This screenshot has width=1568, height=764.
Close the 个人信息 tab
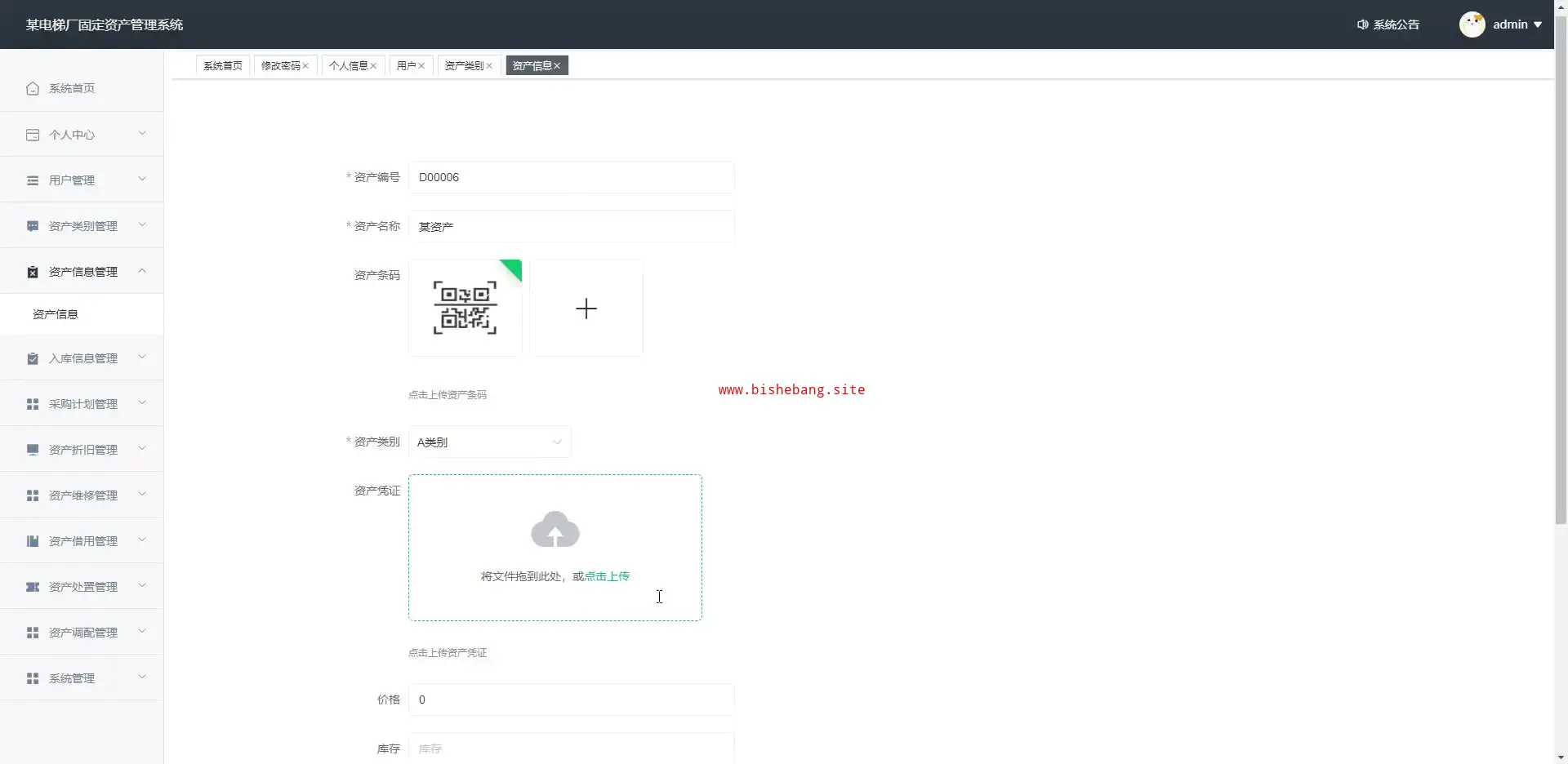point(373,66)
